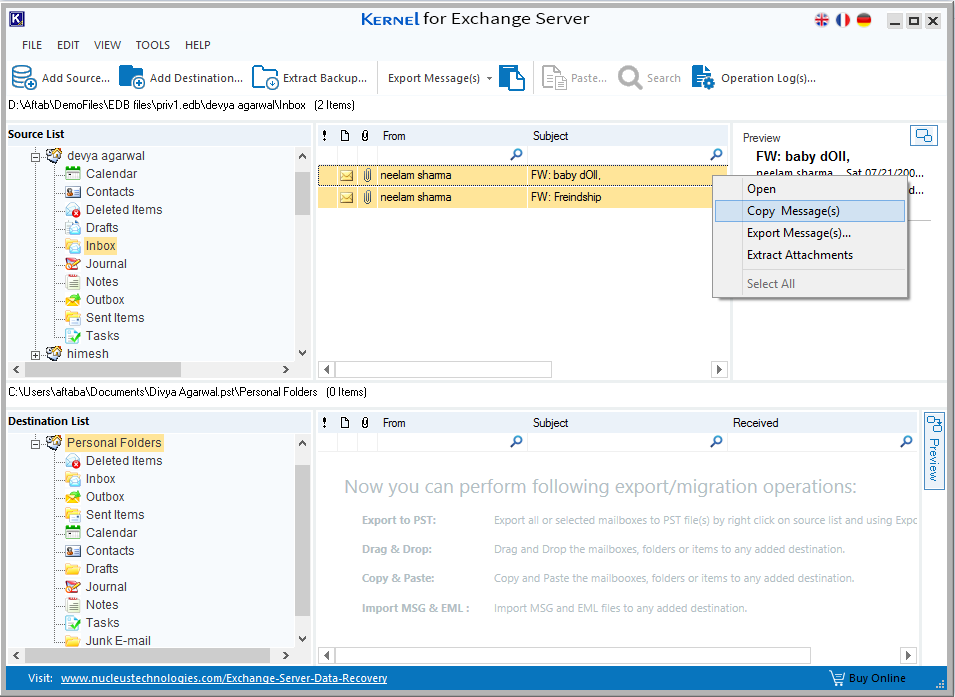This screenshot has height=697, width=955.
Task: Select destination Inbox folder under Personal Folders
Action: (x=100, y=479)
